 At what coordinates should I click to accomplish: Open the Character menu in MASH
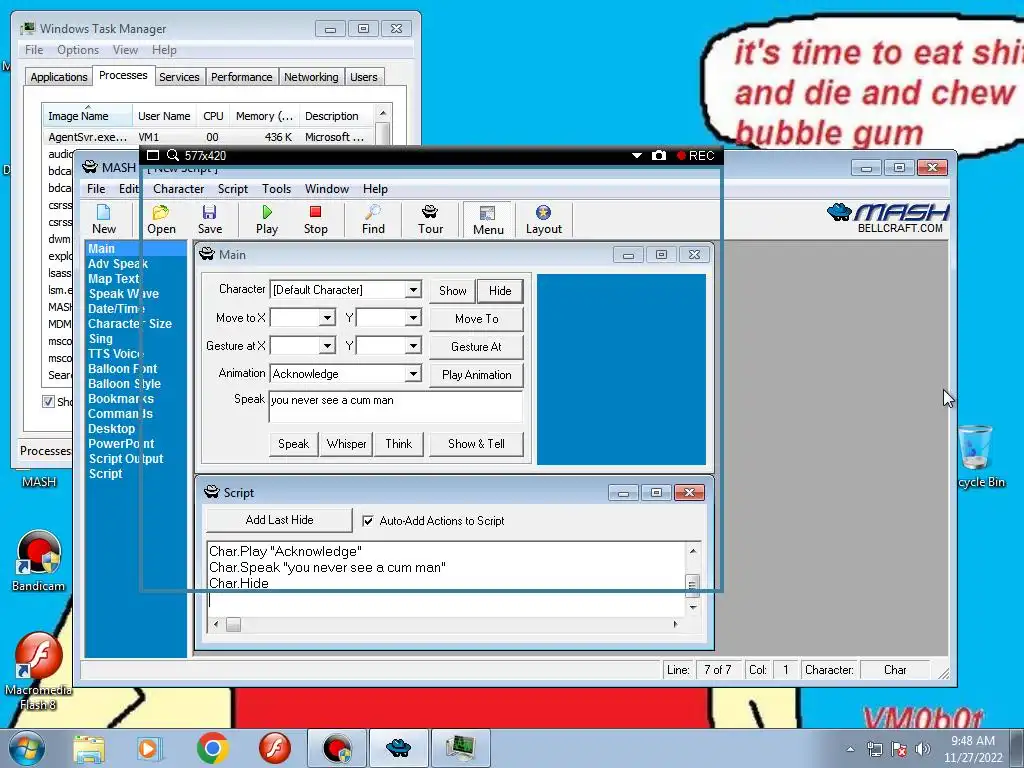point(178,189)
